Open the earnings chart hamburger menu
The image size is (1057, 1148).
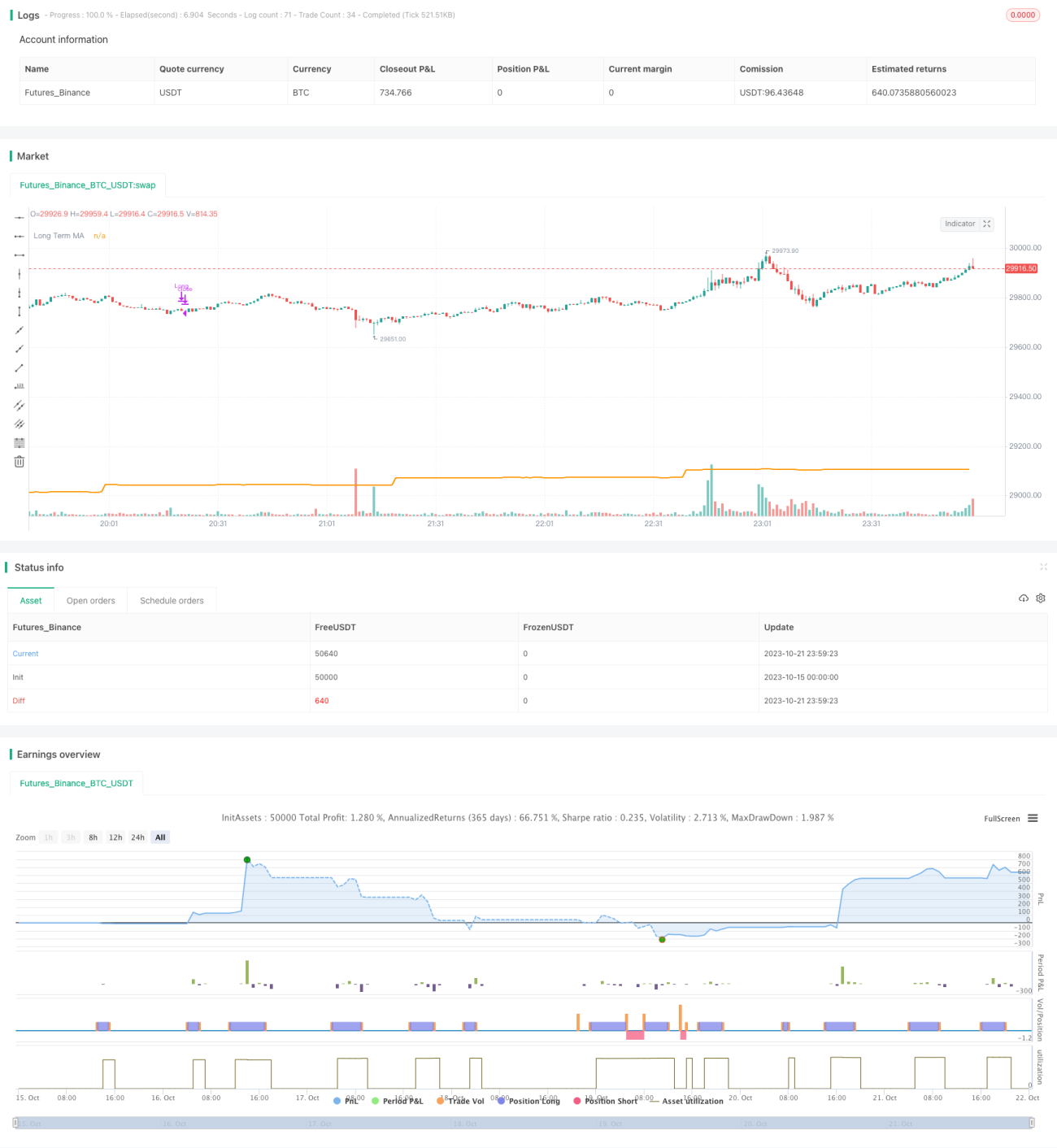[1033, 819]
